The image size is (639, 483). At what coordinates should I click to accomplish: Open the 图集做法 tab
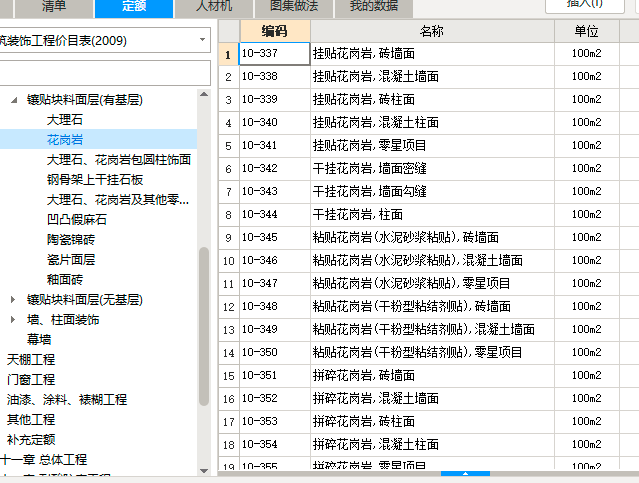(294, 7)
